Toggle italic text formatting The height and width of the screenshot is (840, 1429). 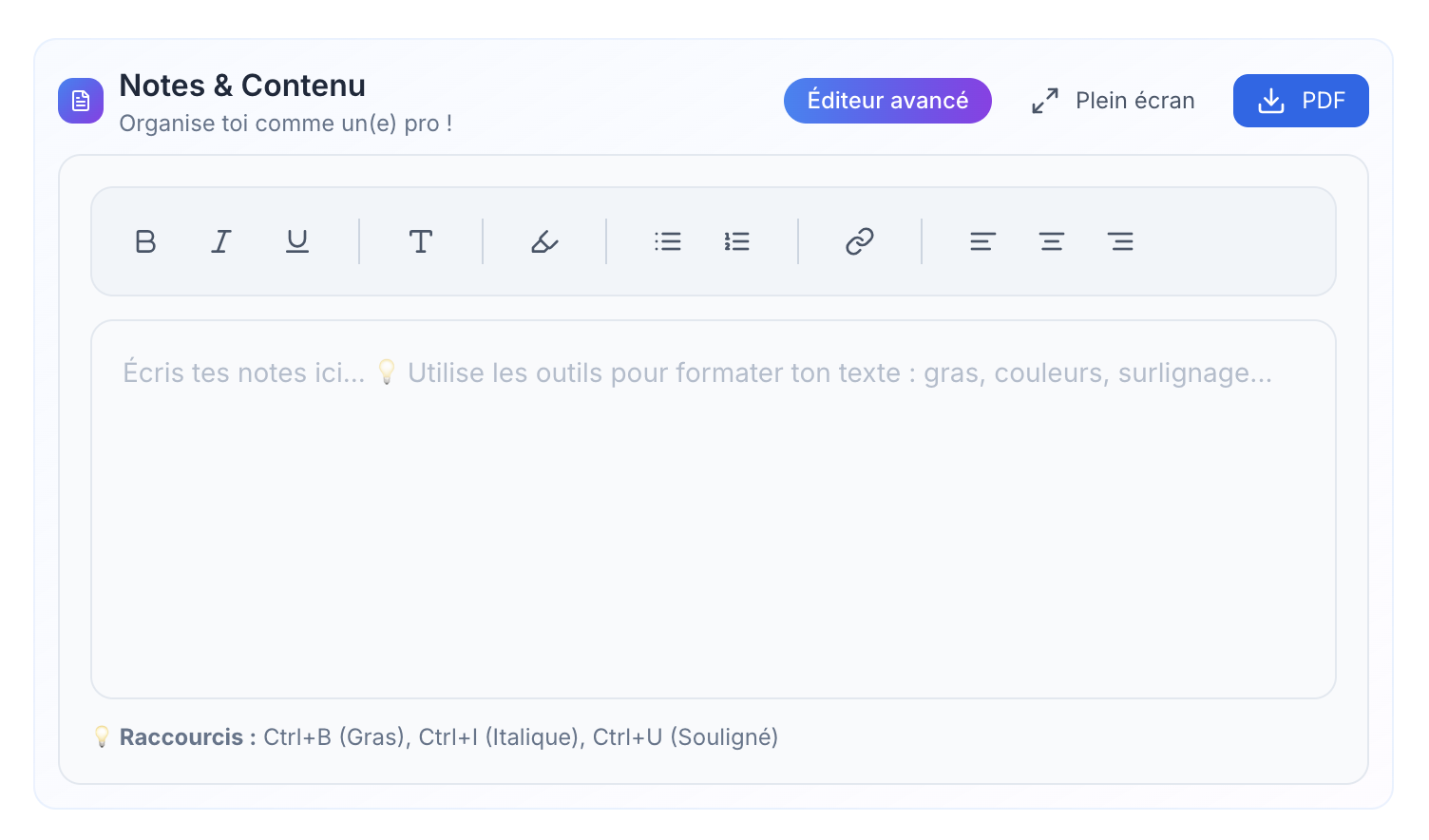[221, 241]
